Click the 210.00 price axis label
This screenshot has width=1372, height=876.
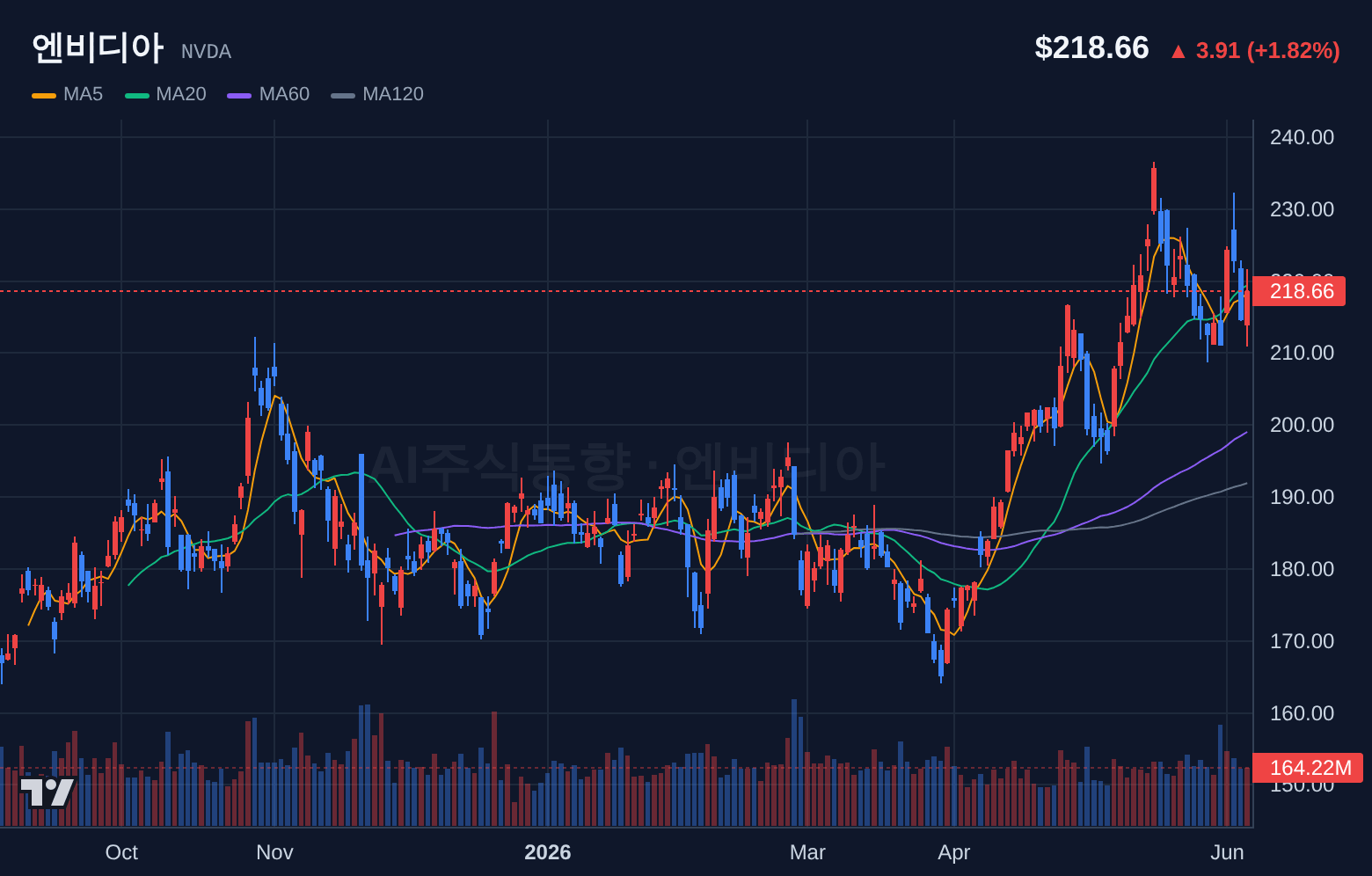coord(1302,353)
